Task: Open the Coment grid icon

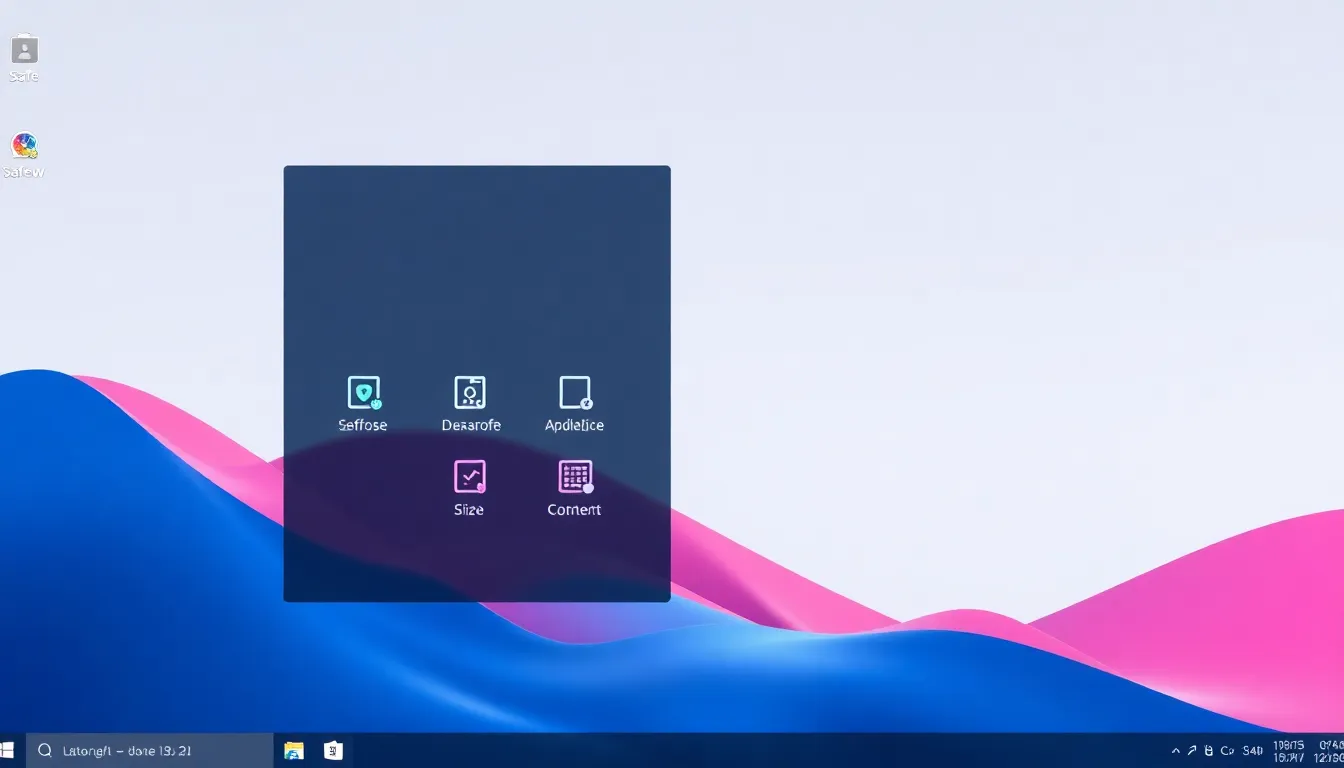Action: [575, 477]
